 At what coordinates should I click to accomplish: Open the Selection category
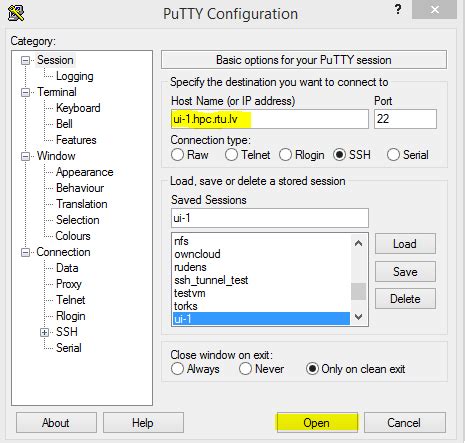(x=78, y=220)
